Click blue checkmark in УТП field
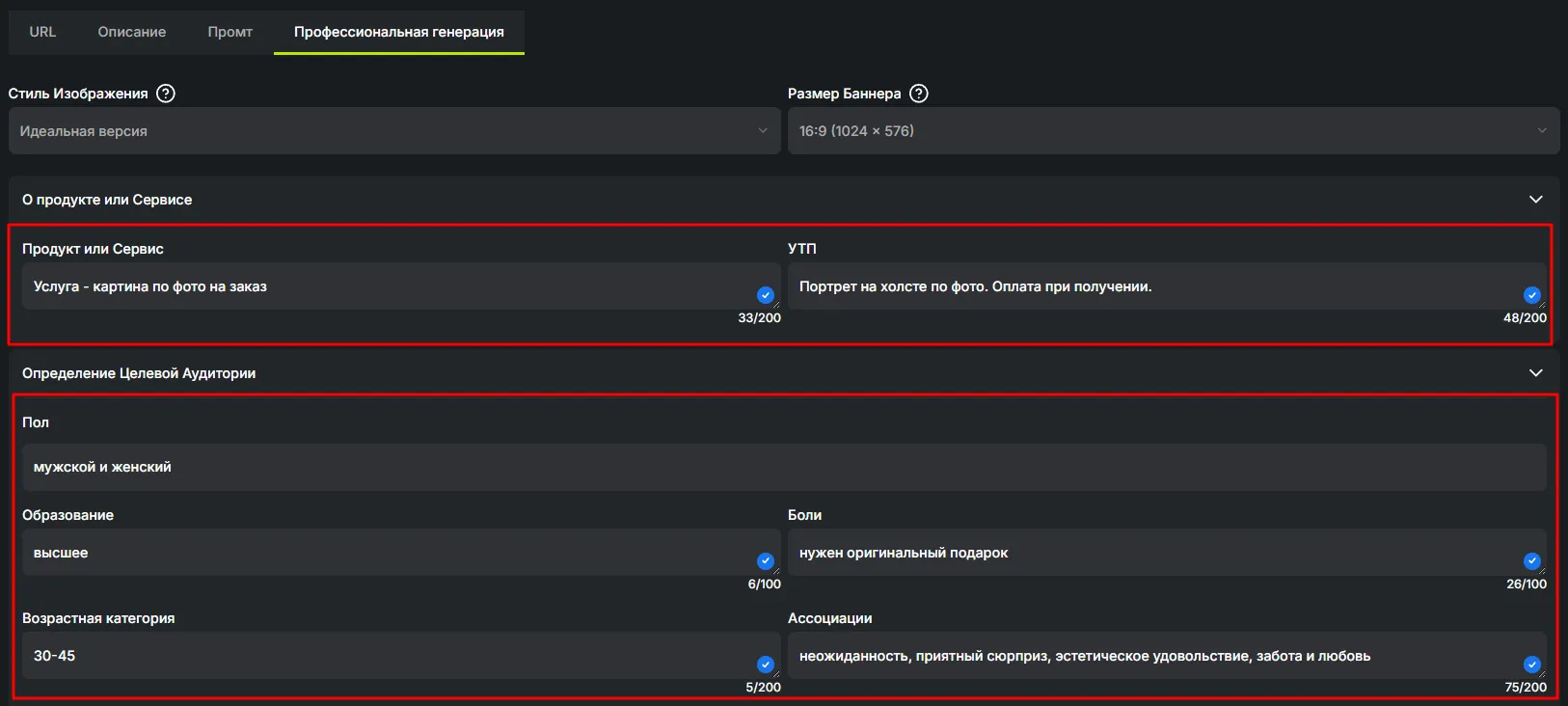1568x706 pixels. click(x=1531, y=295)
